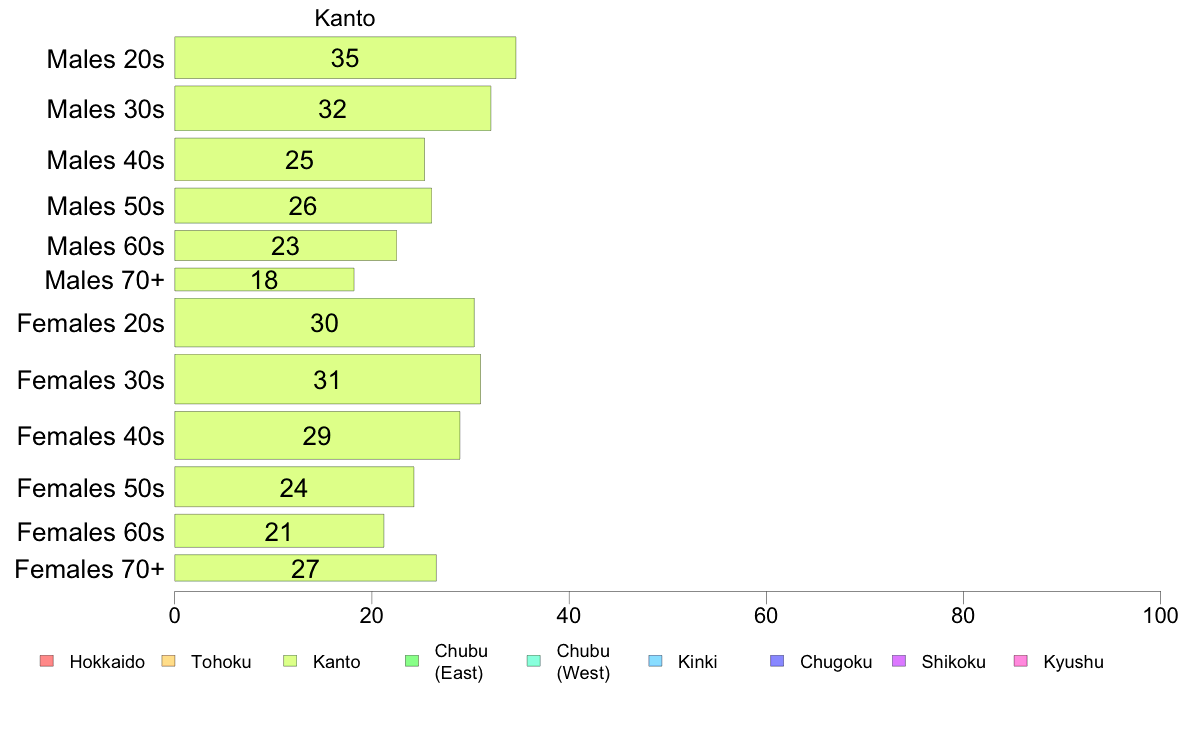Click the Chubu (East) green legend swatch
The height and width of the screenshot is (736, 1188).
coord(412,661)
